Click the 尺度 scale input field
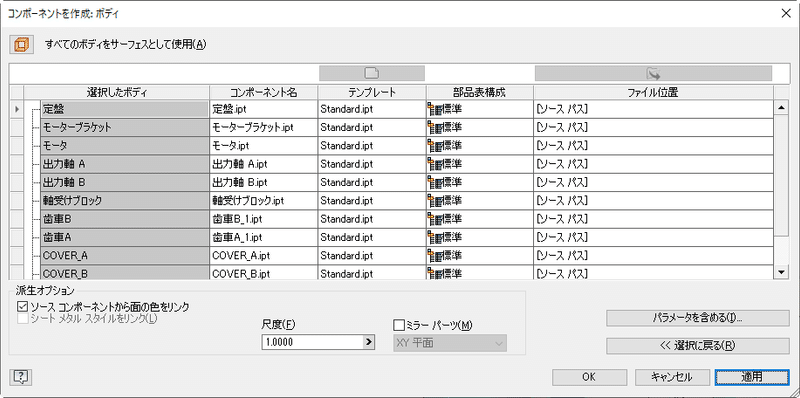Screen dimensions: 800x398 click(312, 342)
